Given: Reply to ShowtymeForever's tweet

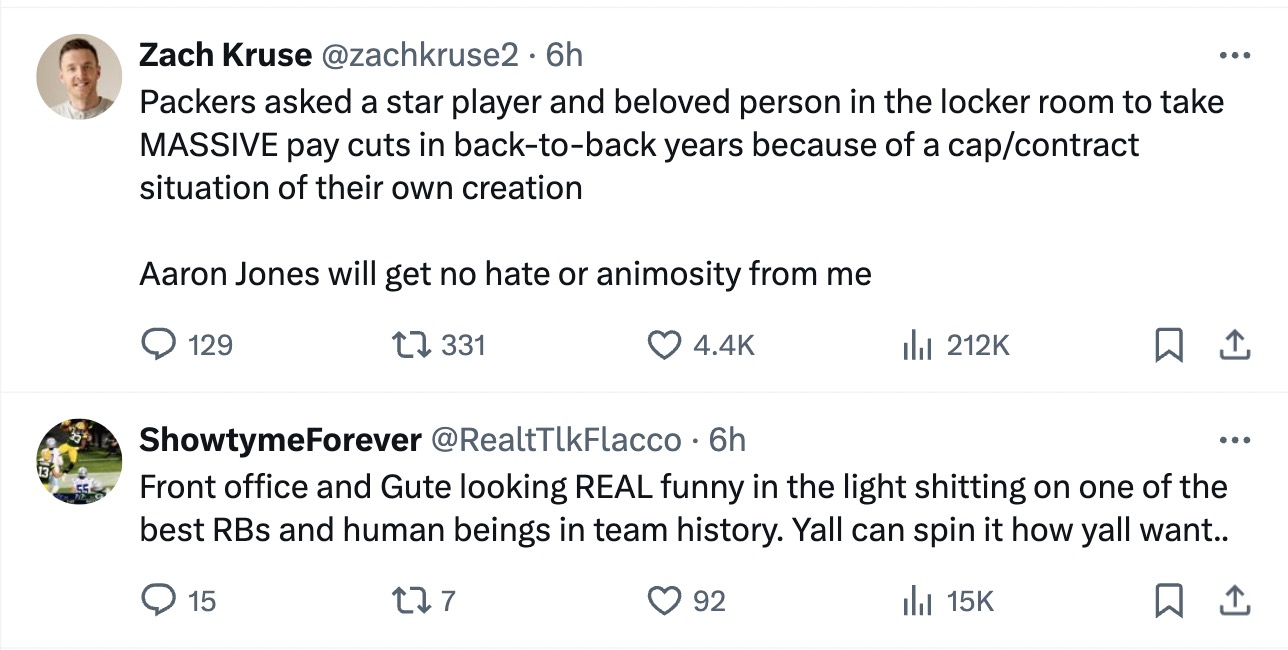Looking at the screenshot, I should point(159,600).
